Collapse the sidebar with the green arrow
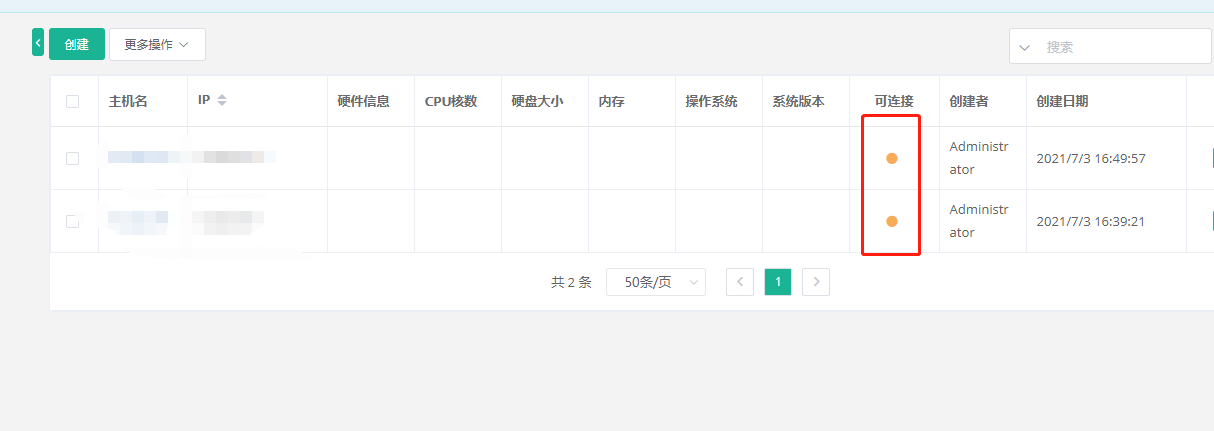Viewport: 1214px width, 431px height. [38, 44]
